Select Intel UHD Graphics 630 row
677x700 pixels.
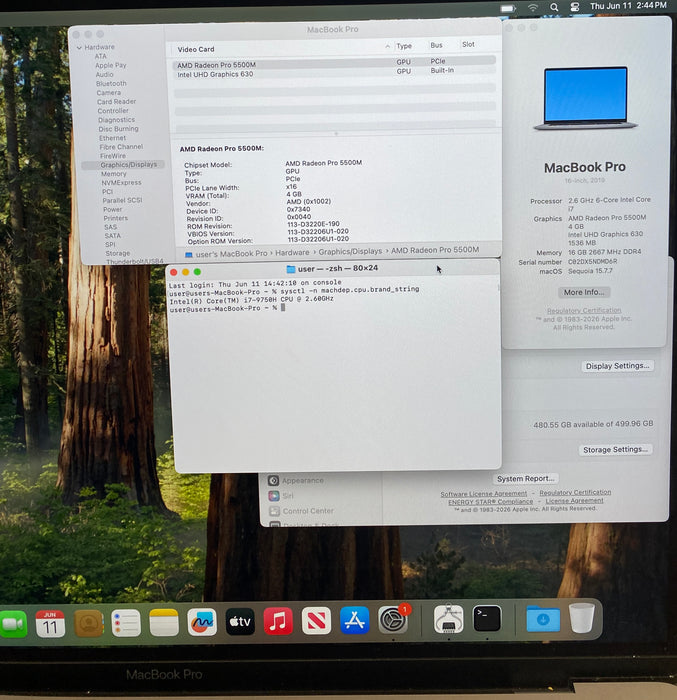[x=334, y=73]
